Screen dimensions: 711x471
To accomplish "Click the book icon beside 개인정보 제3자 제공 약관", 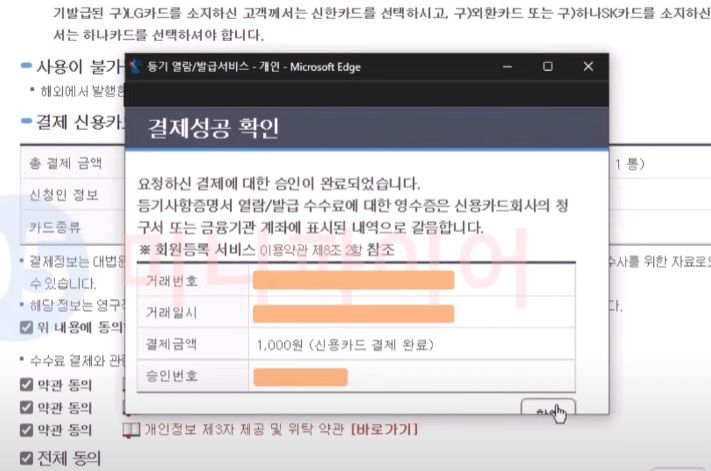I will 131,430.
